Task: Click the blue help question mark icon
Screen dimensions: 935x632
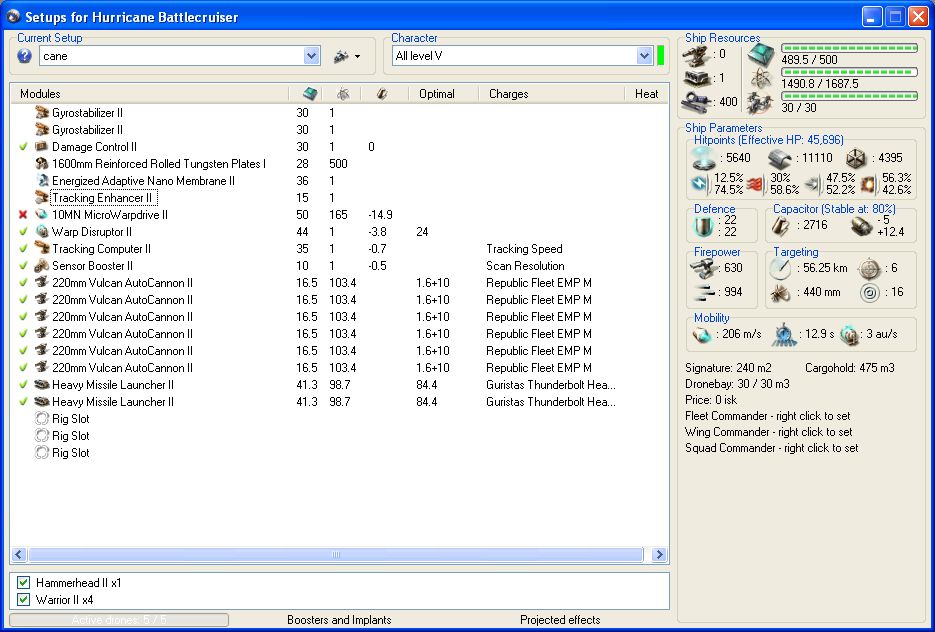Action: (x=25, y=56)
